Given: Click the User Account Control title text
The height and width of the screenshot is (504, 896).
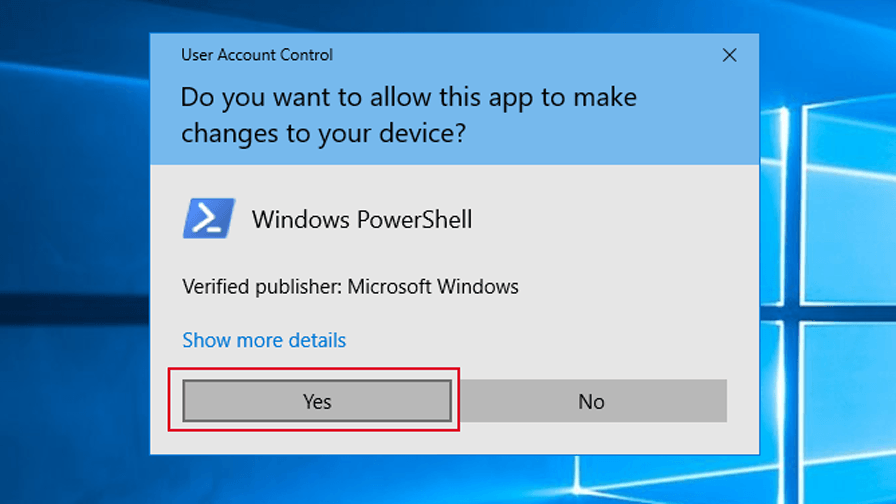Looking at the screenshot, I should 257,55.
